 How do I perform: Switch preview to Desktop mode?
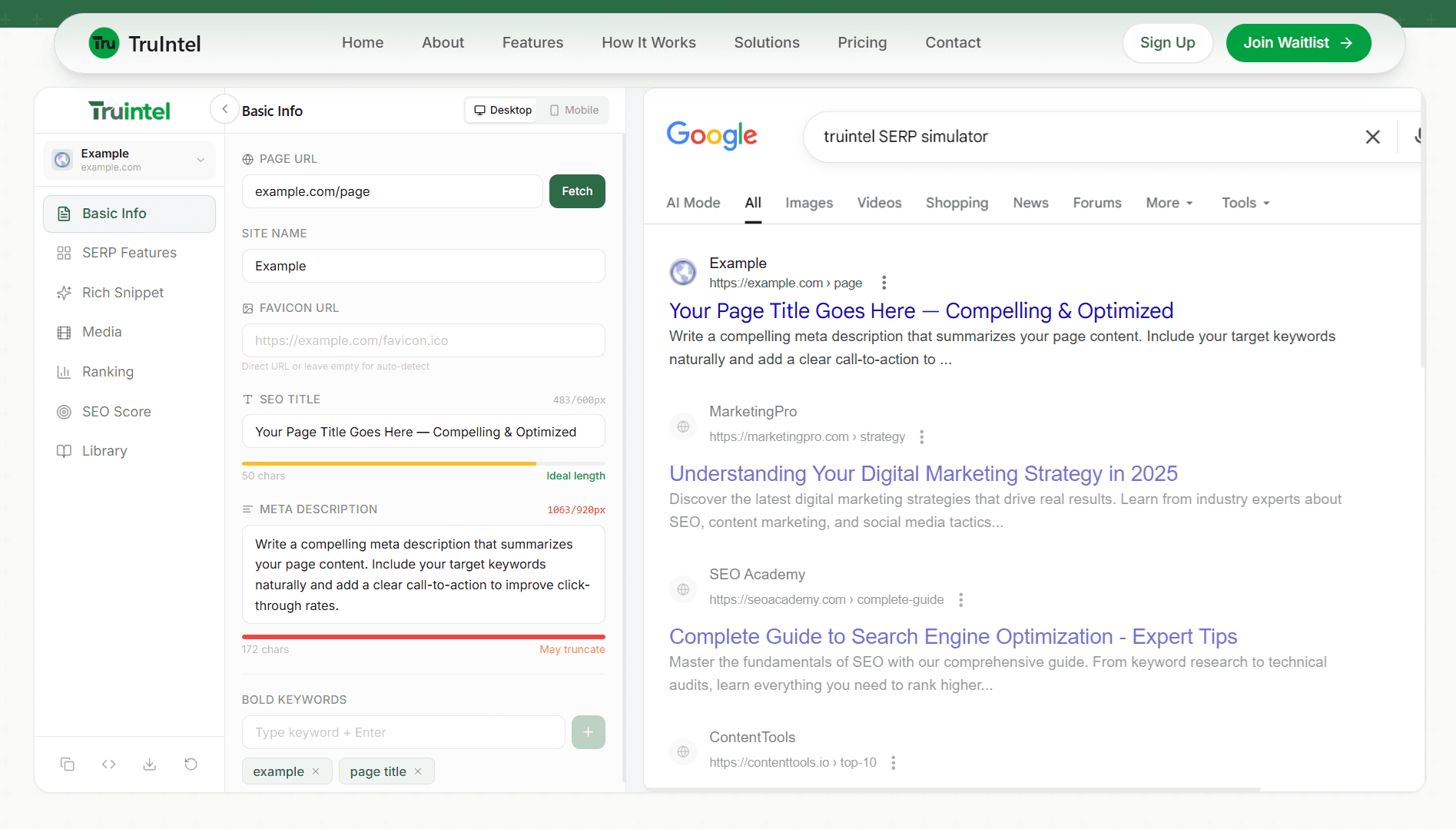pyautogui.click(x=502, y=110)
